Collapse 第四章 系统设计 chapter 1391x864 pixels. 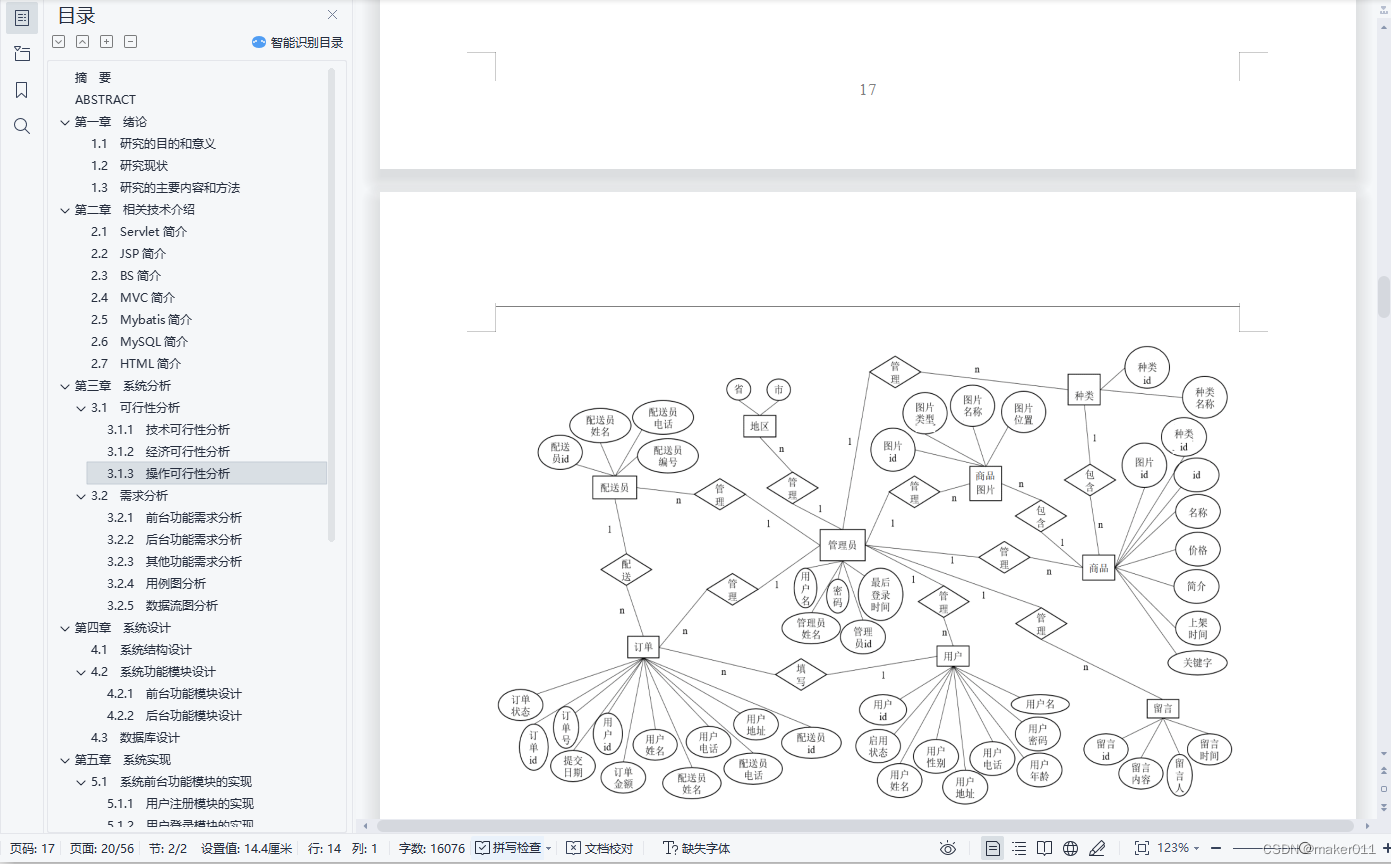(x=65, y=628)
